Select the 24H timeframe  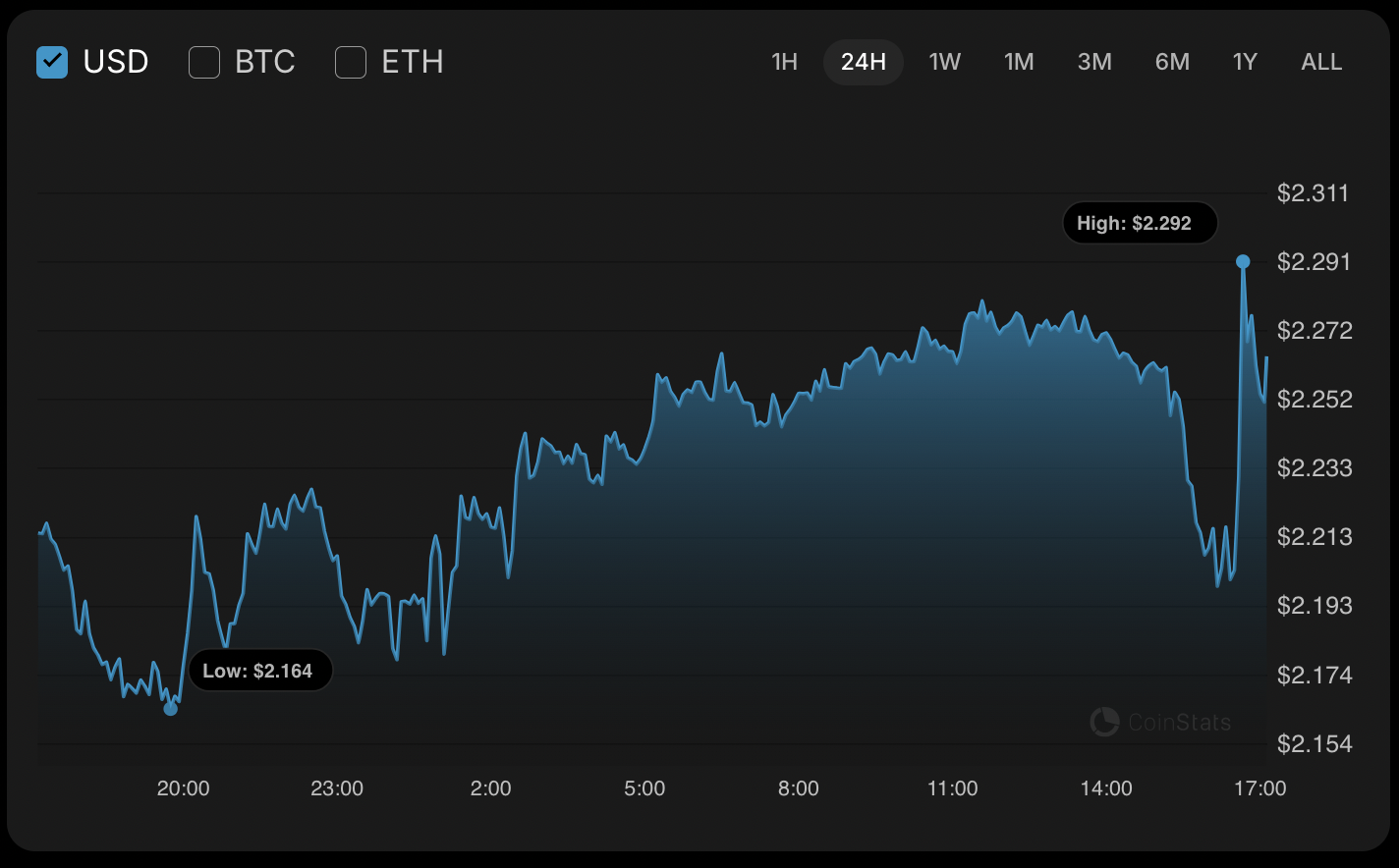[863, 61]
